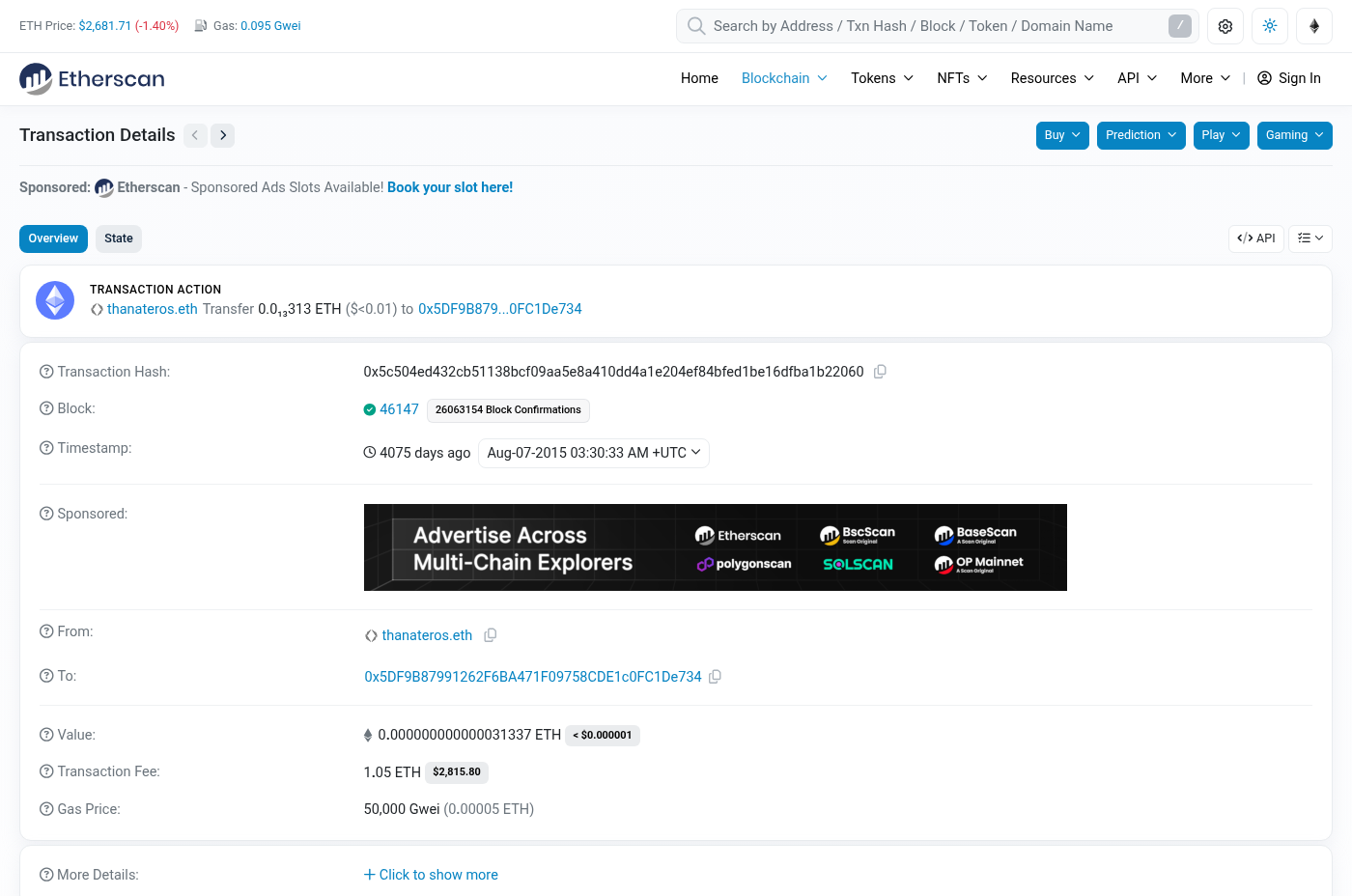Screen dimensions: 1352x896
Task: Open the view options list dropdown
Action: click(x=1310, y=238)
